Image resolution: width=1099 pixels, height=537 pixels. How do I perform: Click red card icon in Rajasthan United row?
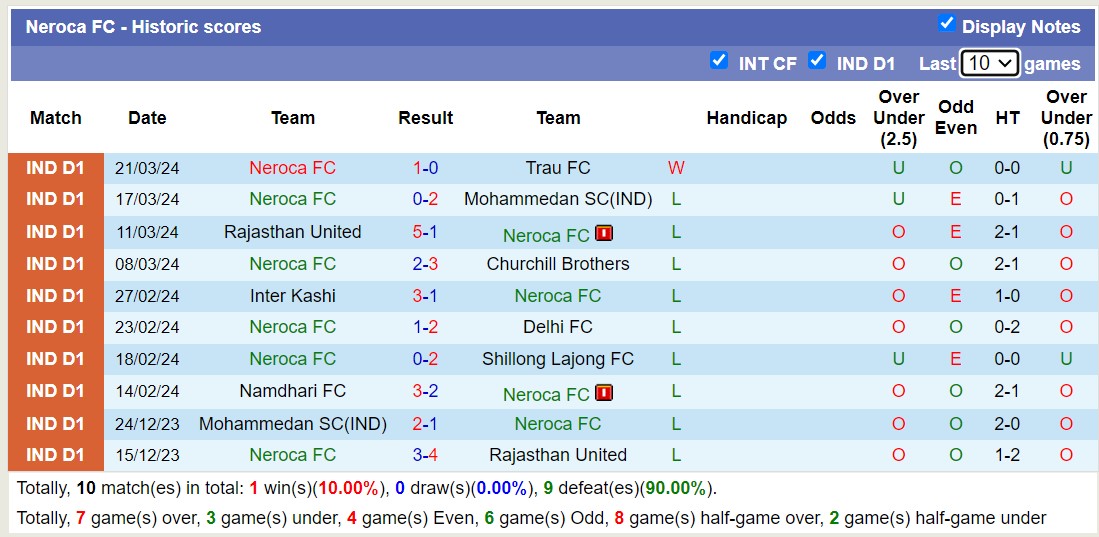[x=603, y=234]
